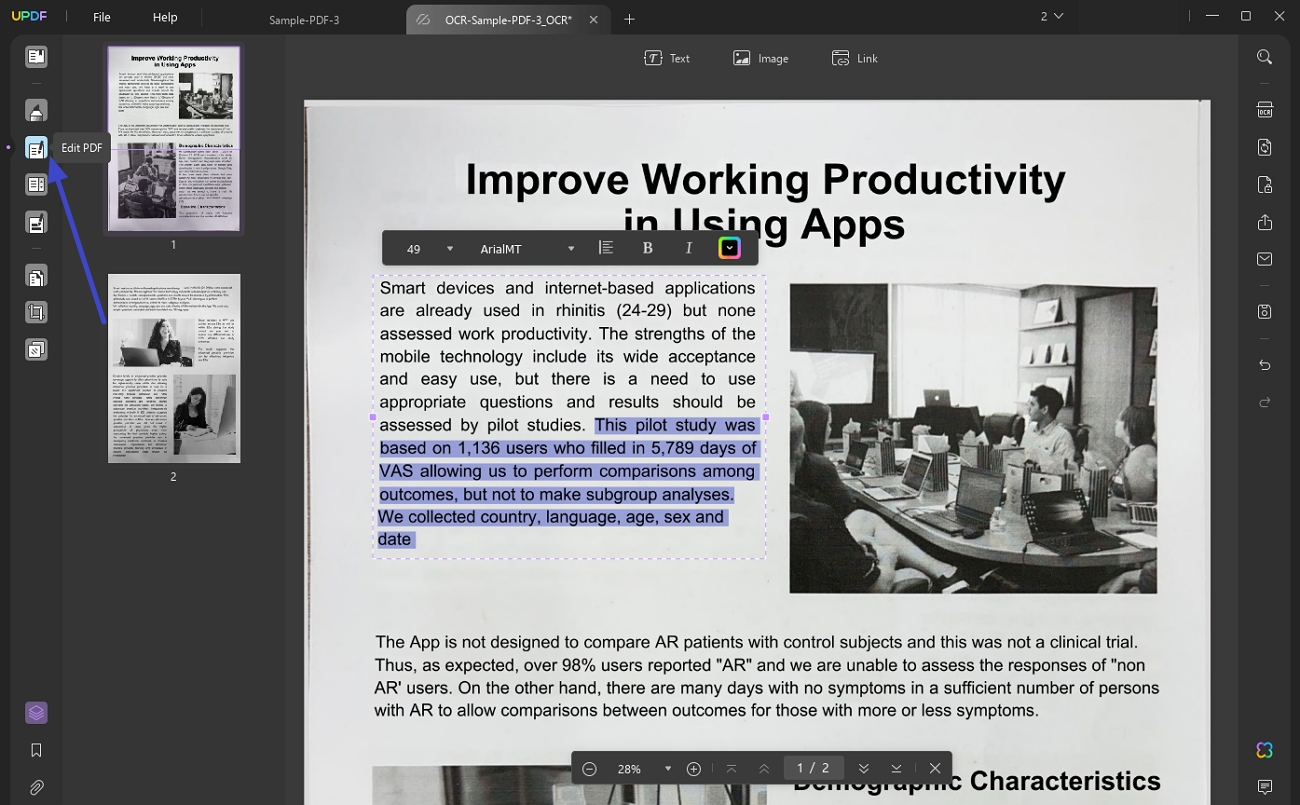Open the Reader mode icon in left sidebar
This screenshot has width=1300, height=805.
[x=36, y=57]
